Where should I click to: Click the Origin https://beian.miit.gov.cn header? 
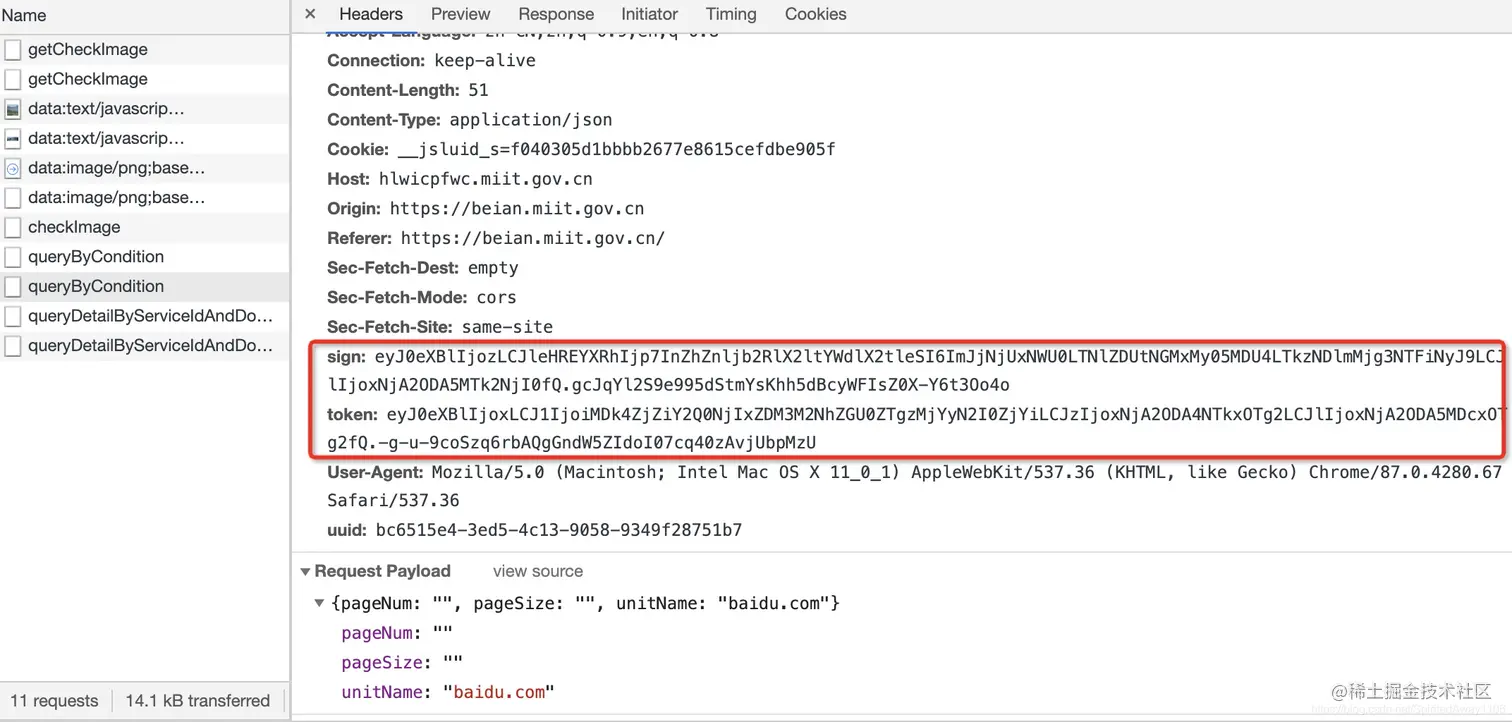pos(485,209)
